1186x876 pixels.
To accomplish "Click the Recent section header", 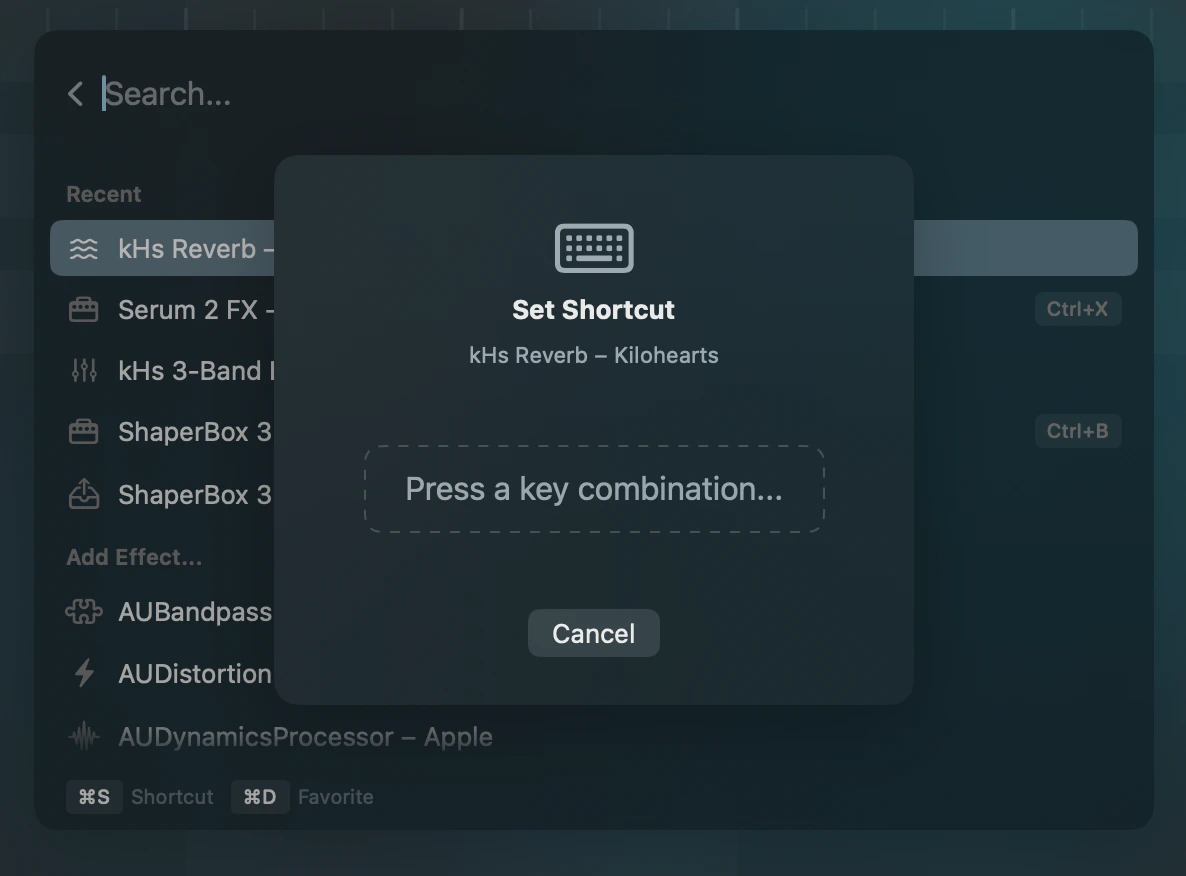I will click(x=104, y=194).
